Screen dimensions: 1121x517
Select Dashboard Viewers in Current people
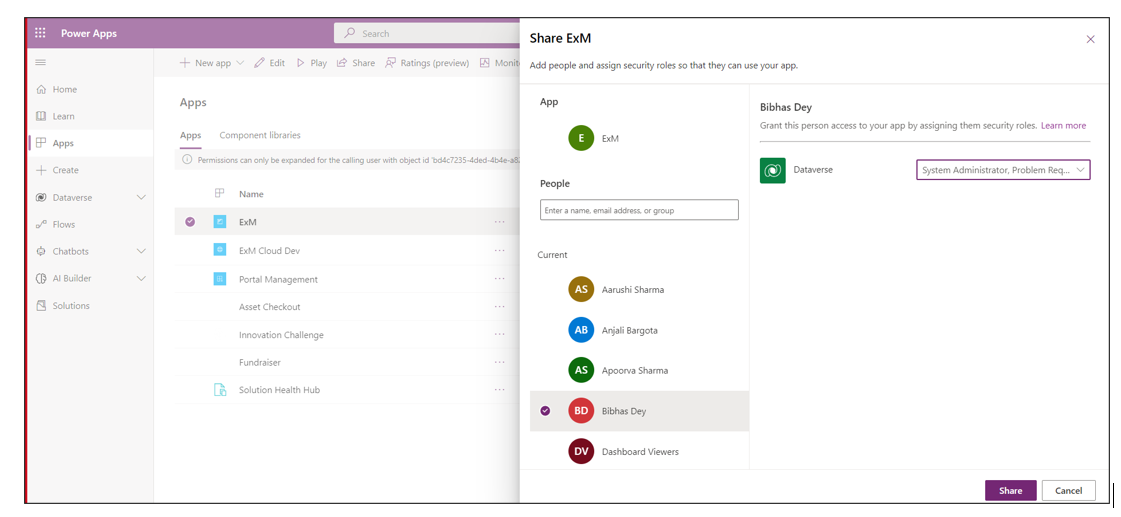coord(639,451)
